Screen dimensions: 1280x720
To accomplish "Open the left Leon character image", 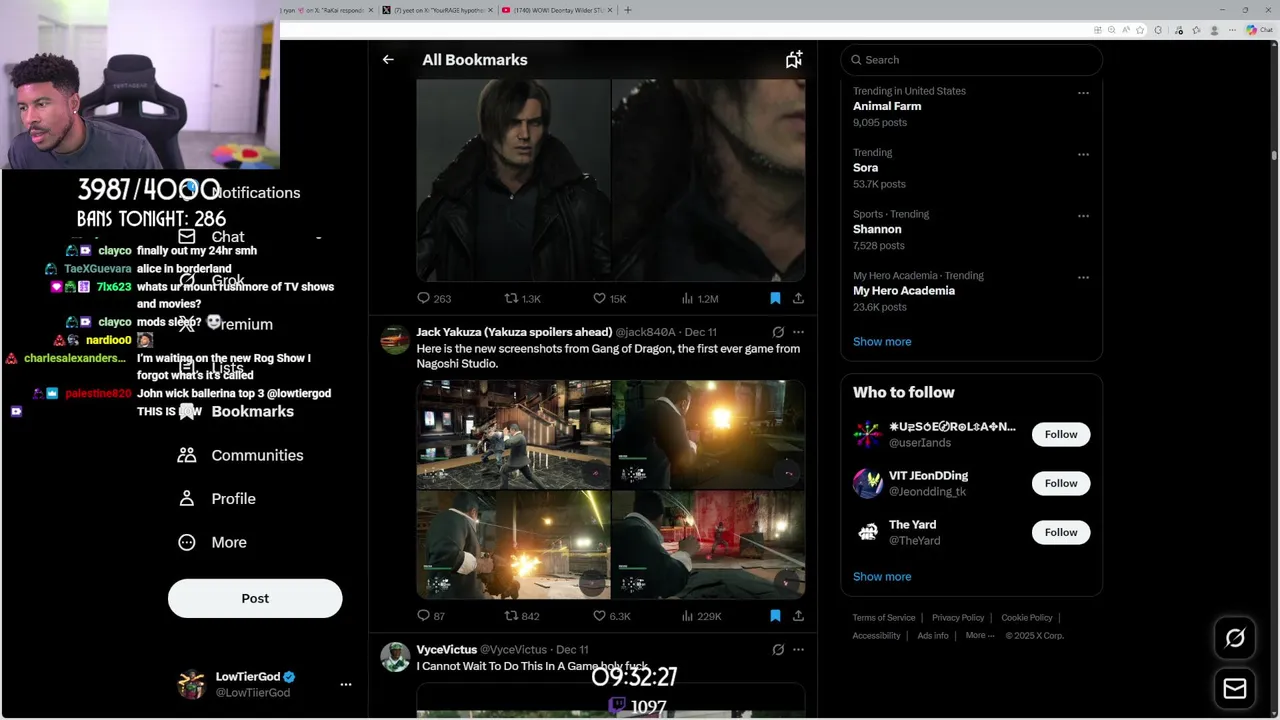I will pyautogui.click(x=513, y=180).
